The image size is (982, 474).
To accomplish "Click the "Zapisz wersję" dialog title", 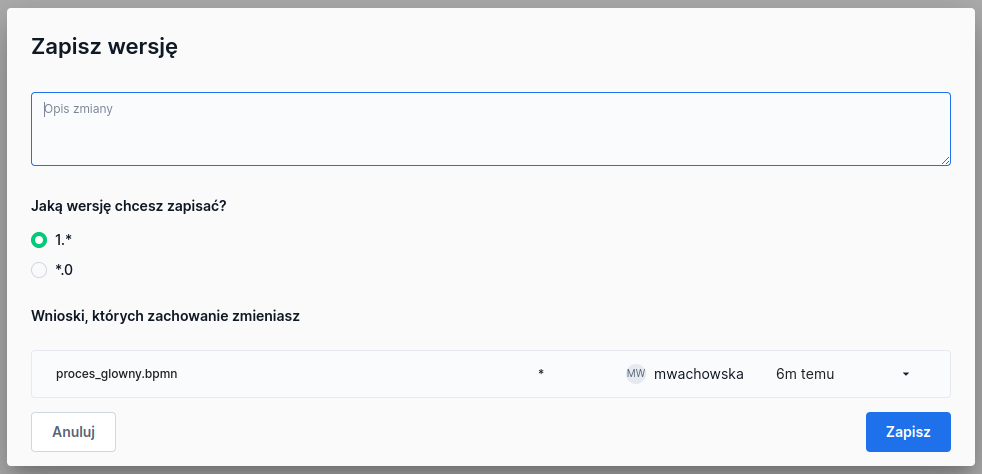I will tap(105, 46).
